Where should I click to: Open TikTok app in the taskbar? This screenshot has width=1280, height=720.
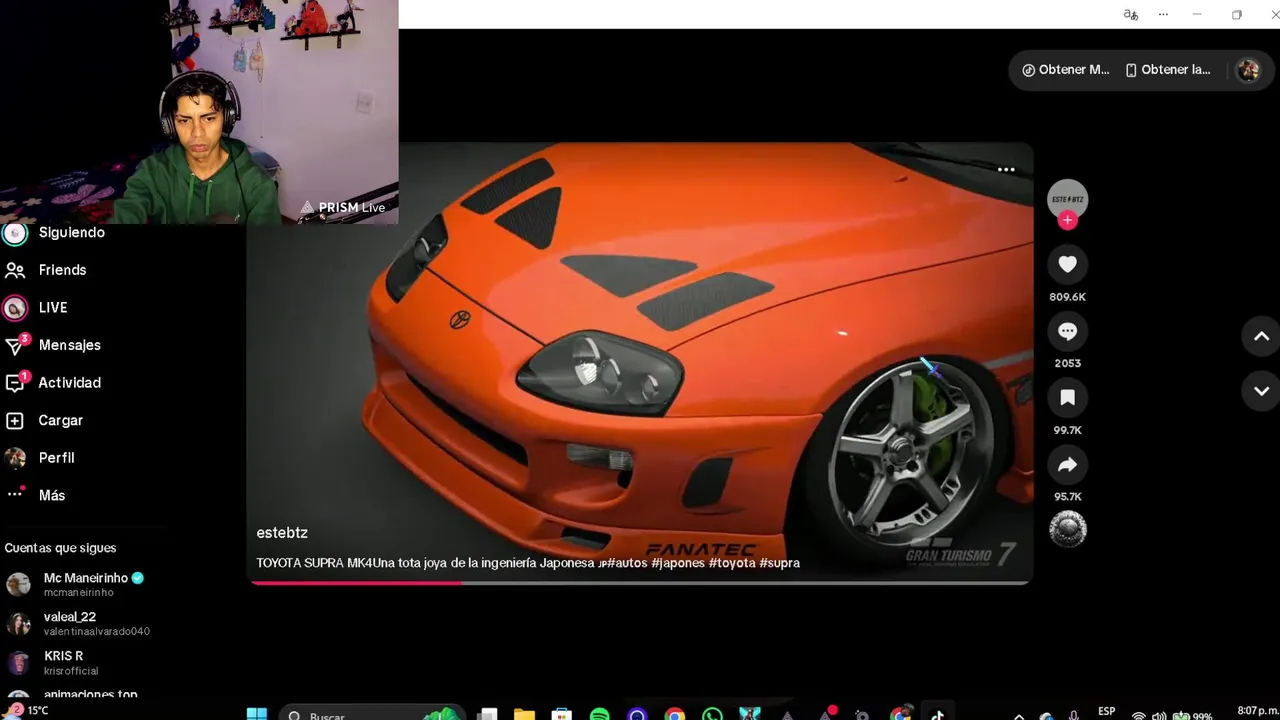(937, 714)
